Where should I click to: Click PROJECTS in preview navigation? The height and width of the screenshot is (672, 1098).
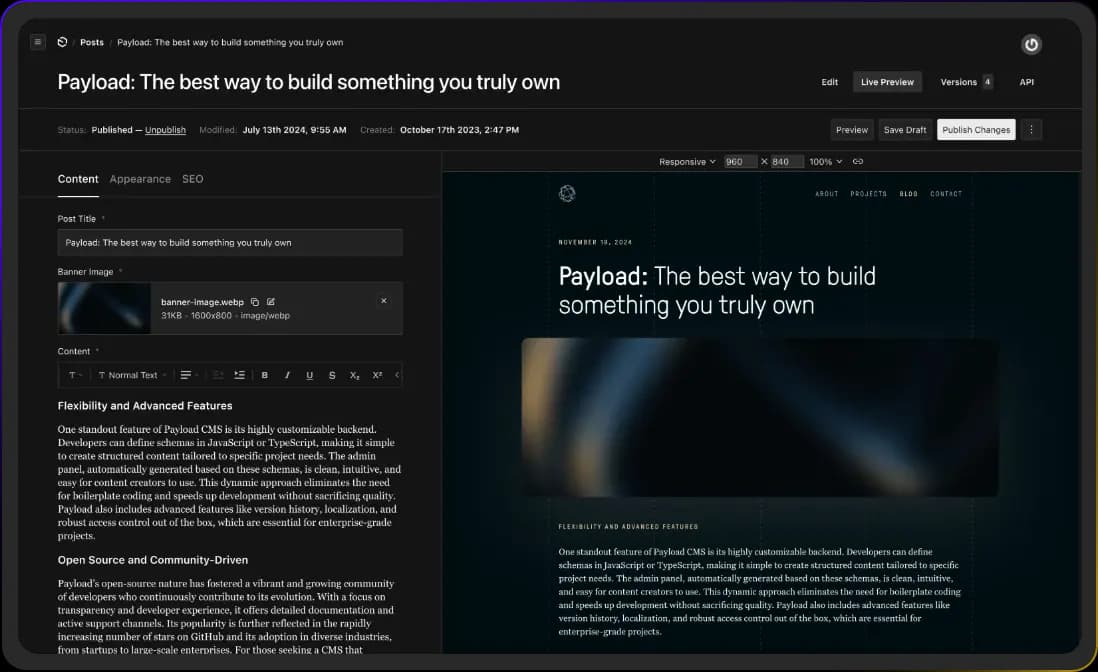[x=868, y=194]
